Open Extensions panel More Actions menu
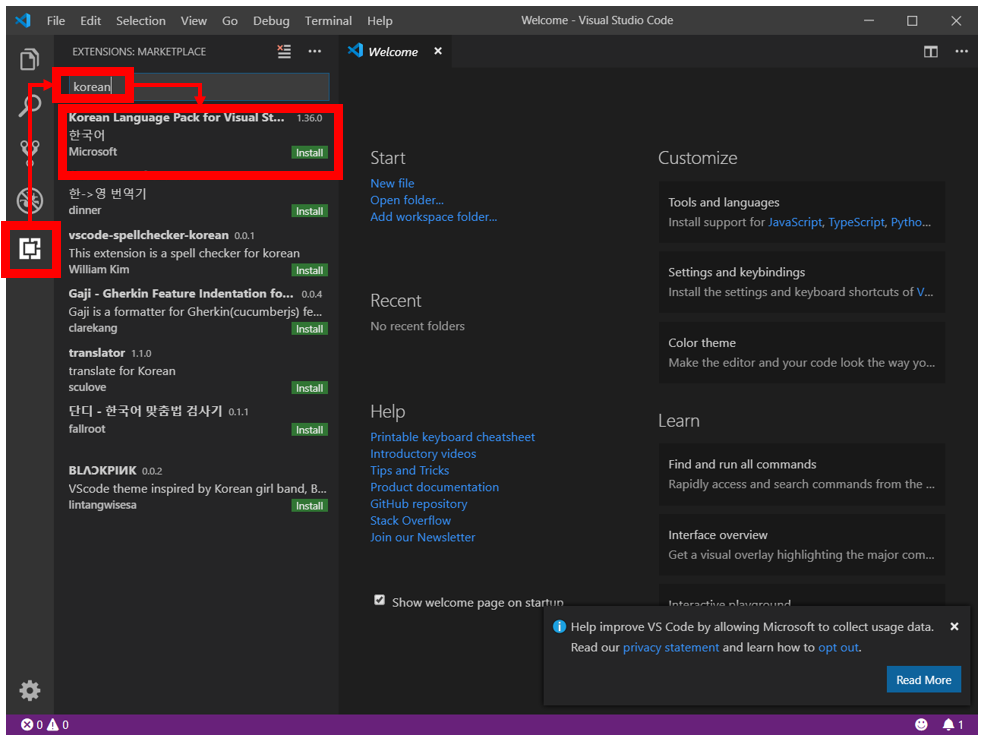Viewport: 983px width, 740px height. (x=315, y=51)
